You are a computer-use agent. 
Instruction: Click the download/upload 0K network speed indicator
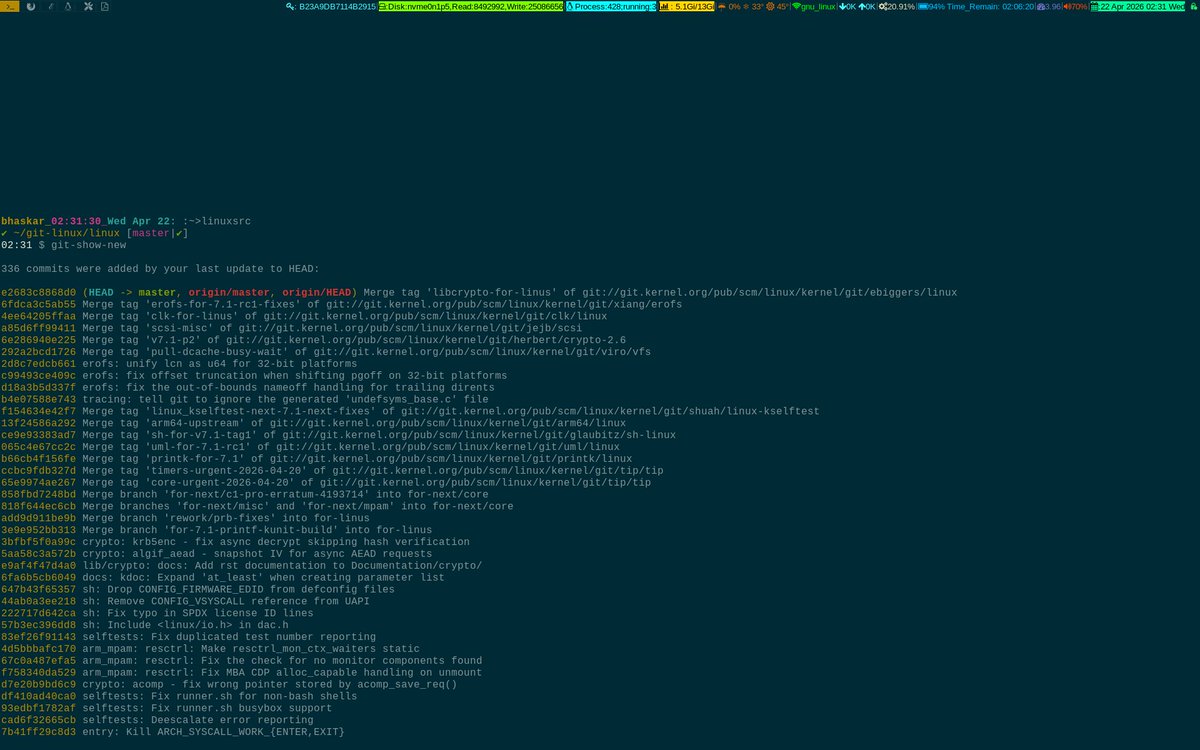point(857,6)
